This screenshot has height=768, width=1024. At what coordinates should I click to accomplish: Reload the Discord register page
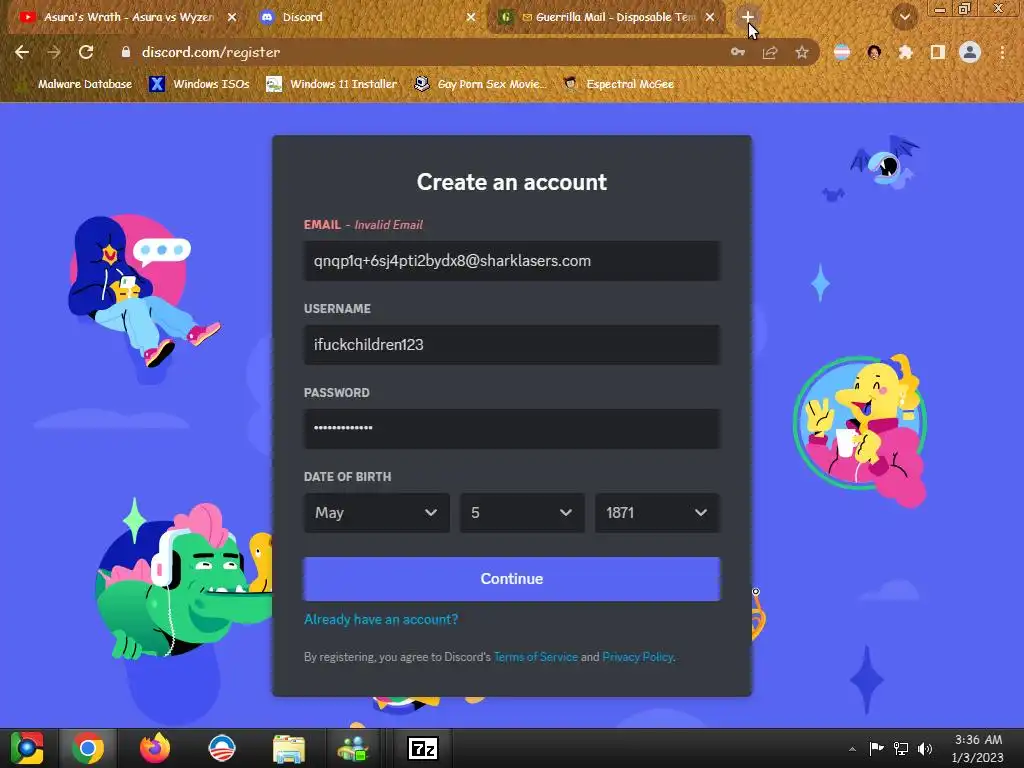click(x=86, y=52)
